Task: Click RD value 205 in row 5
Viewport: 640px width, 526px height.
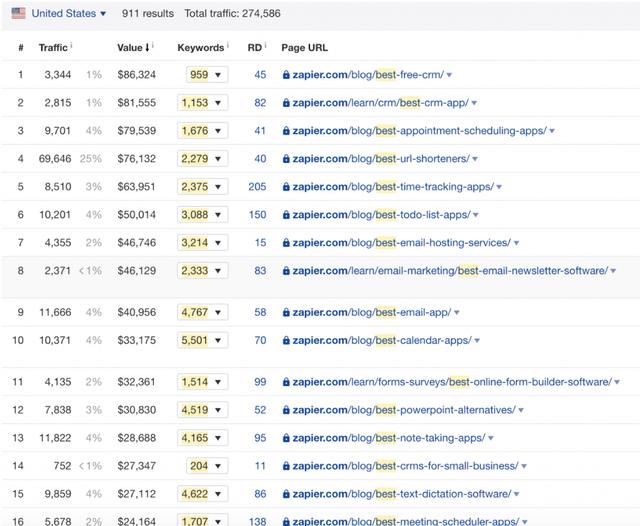Action: pyautogui.click(x=257, y=187)
